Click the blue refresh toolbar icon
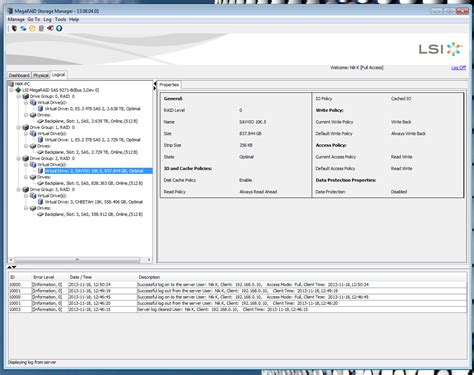Viewport: 474px width, 375px height. click(23, 28)
